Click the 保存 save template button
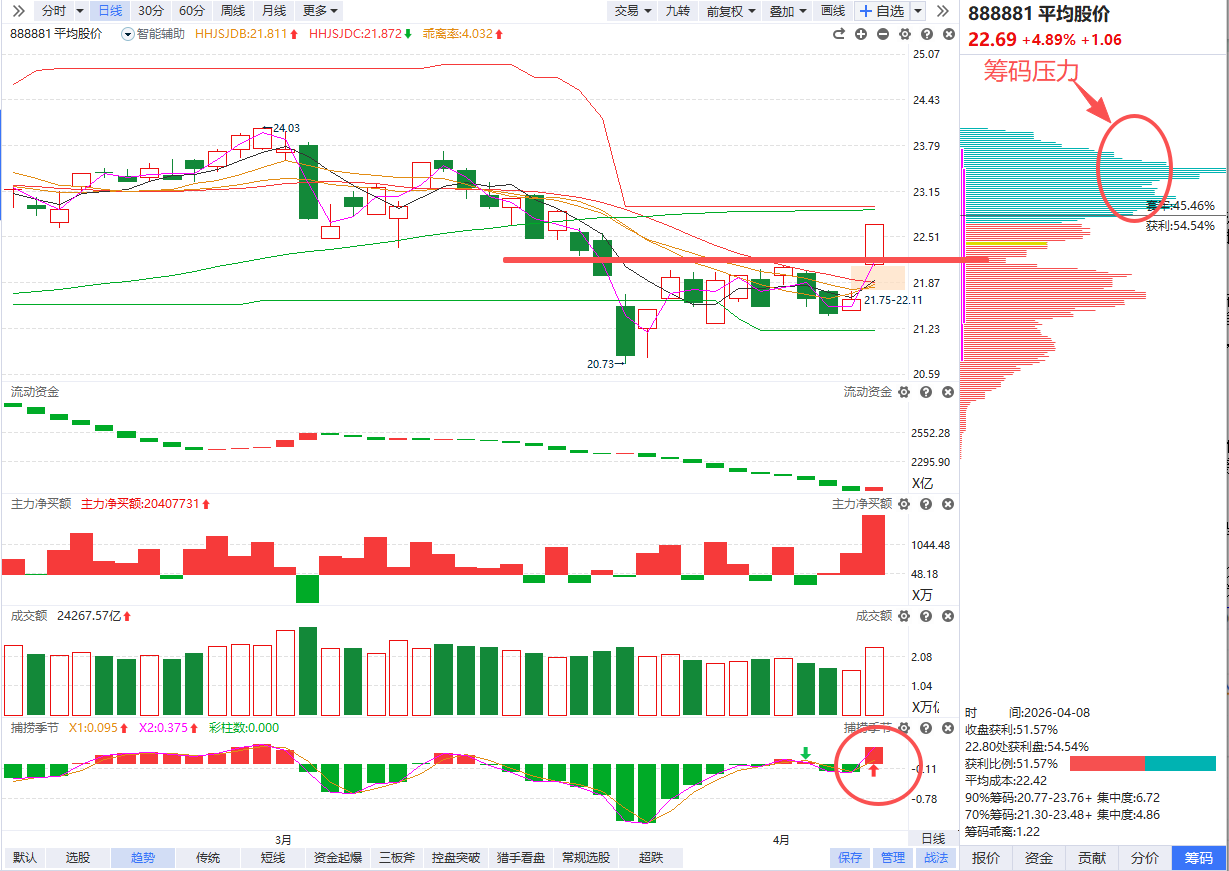 coord(850,858)
